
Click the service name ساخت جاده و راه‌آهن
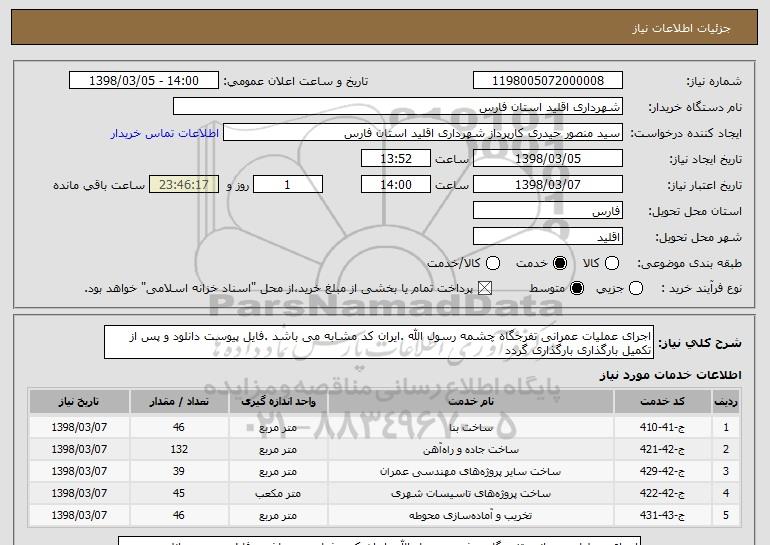pyautogui.click(x=471, y=449)
